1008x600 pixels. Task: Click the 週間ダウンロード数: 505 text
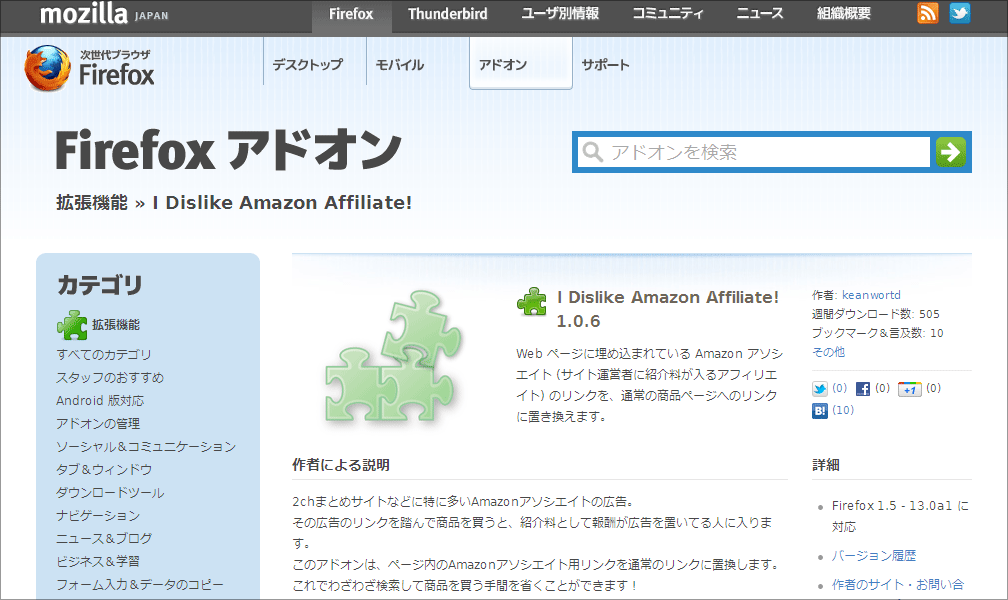876,314
